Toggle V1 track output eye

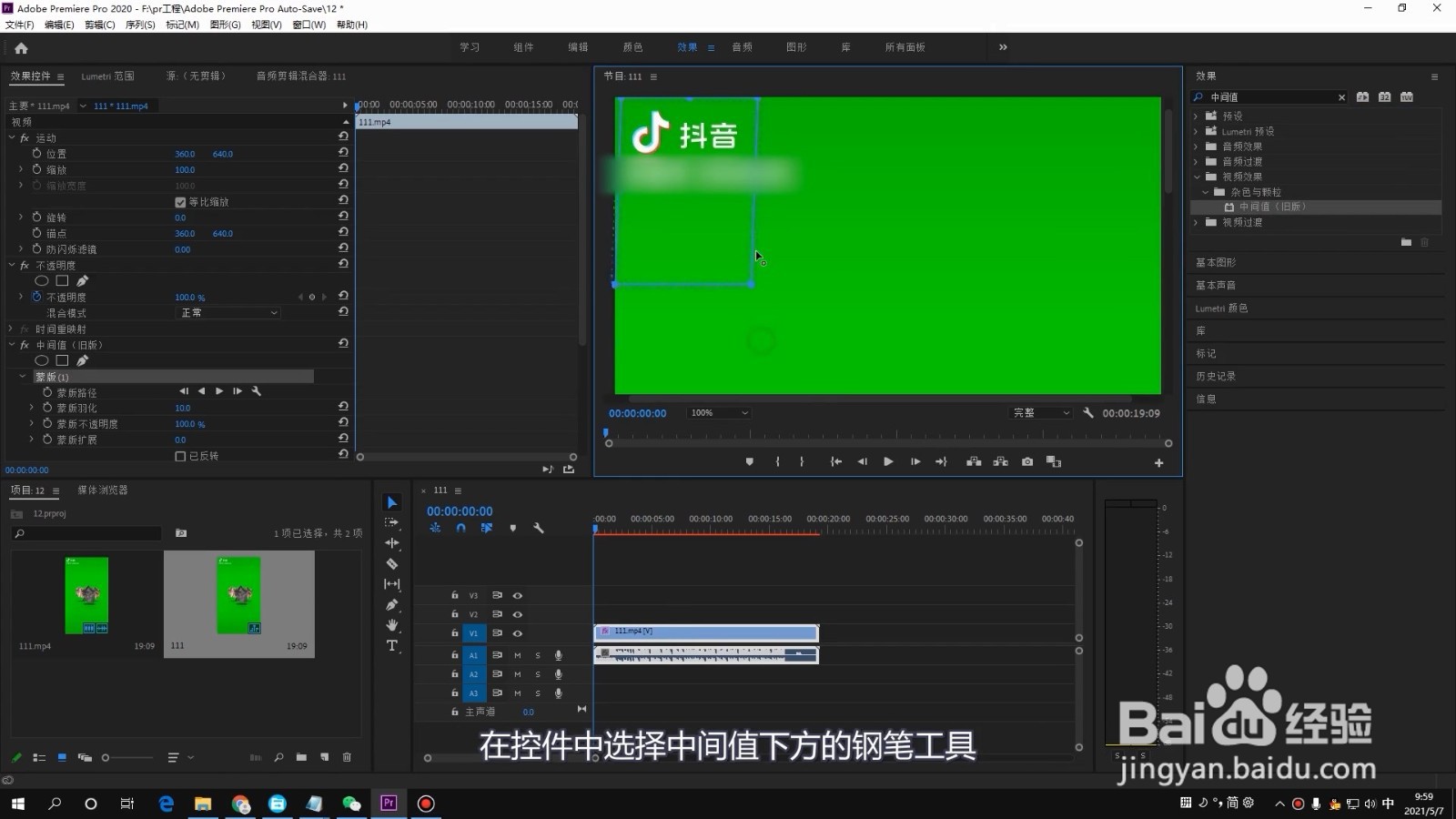(518, 633)
